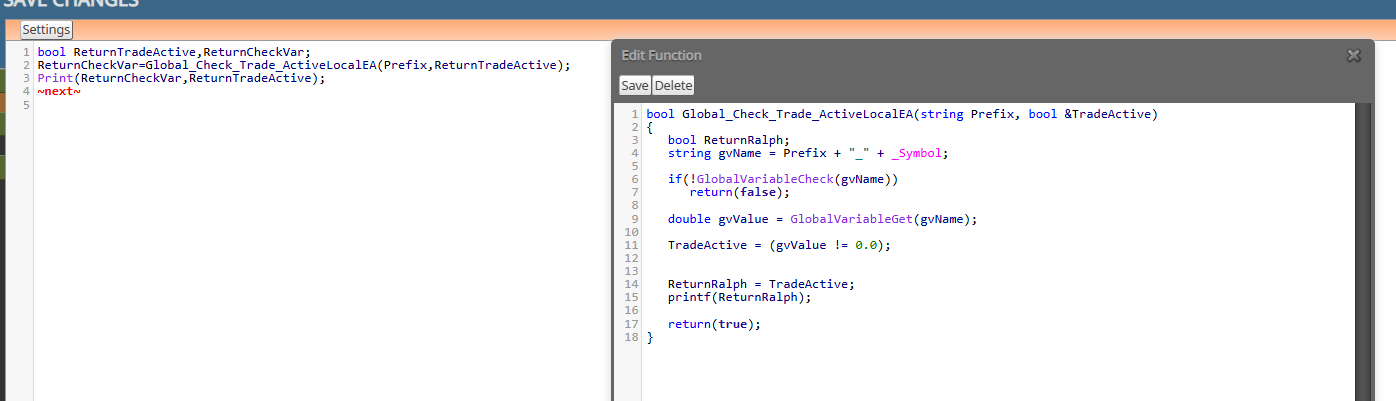
Task: Click the red ~next~ marker
Action: (x=59, y=91)
